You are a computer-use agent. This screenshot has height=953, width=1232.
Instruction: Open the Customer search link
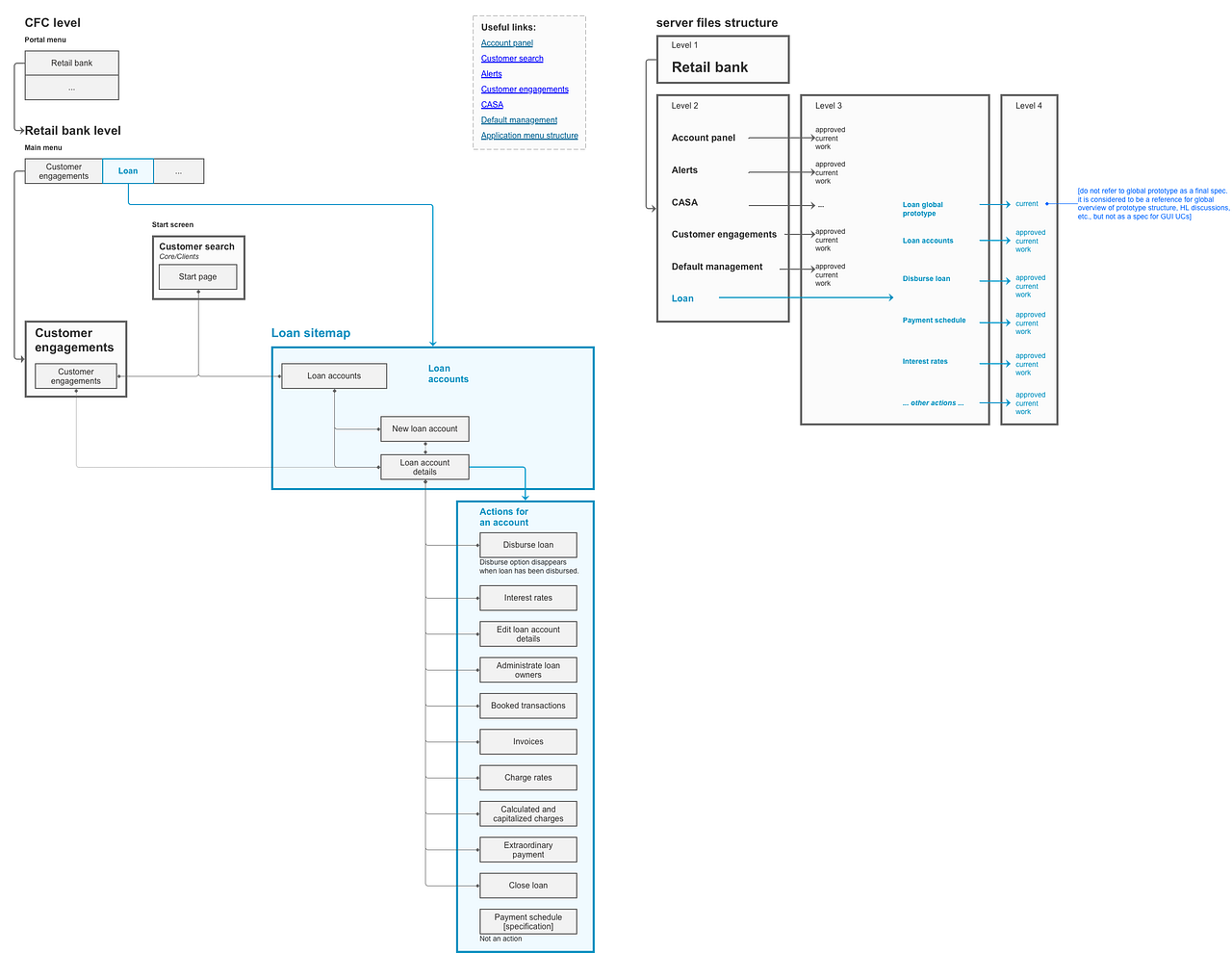(511, 58)
